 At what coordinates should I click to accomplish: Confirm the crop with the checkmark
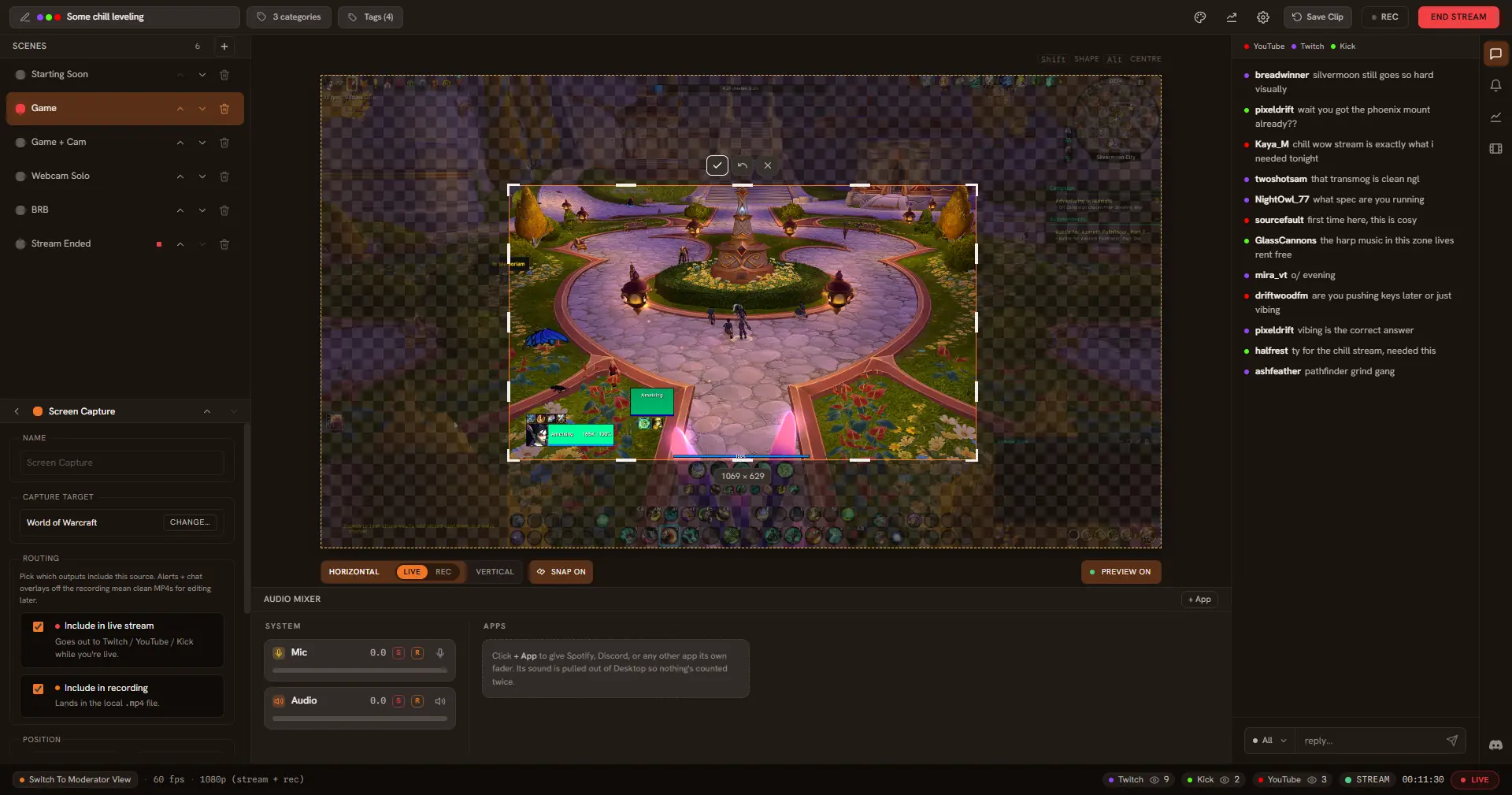(x=717, y=165)
